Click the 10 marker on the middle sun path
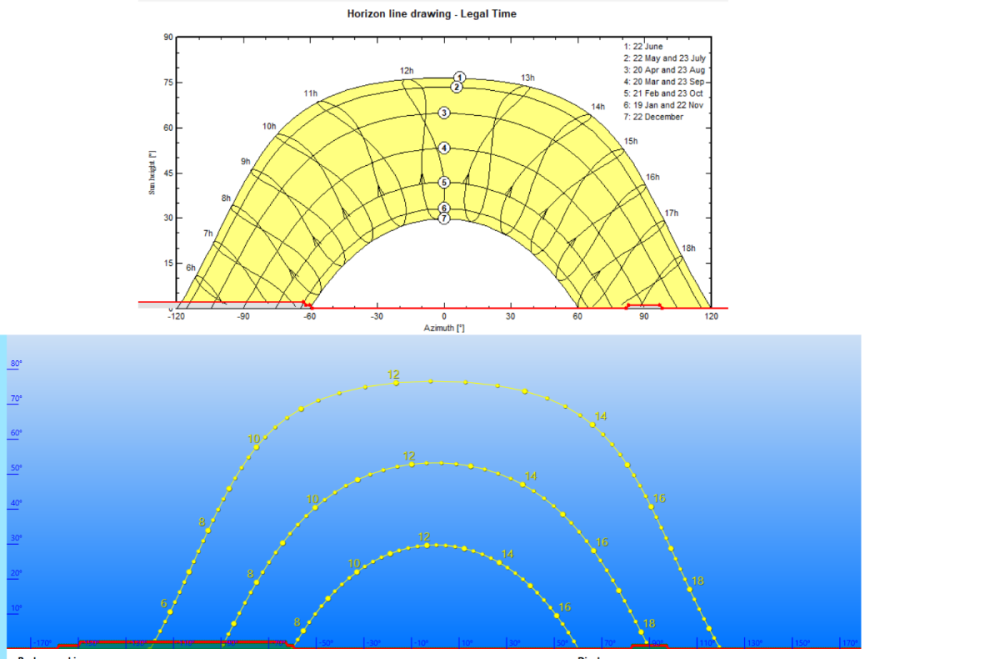 (x=314, y=507)
